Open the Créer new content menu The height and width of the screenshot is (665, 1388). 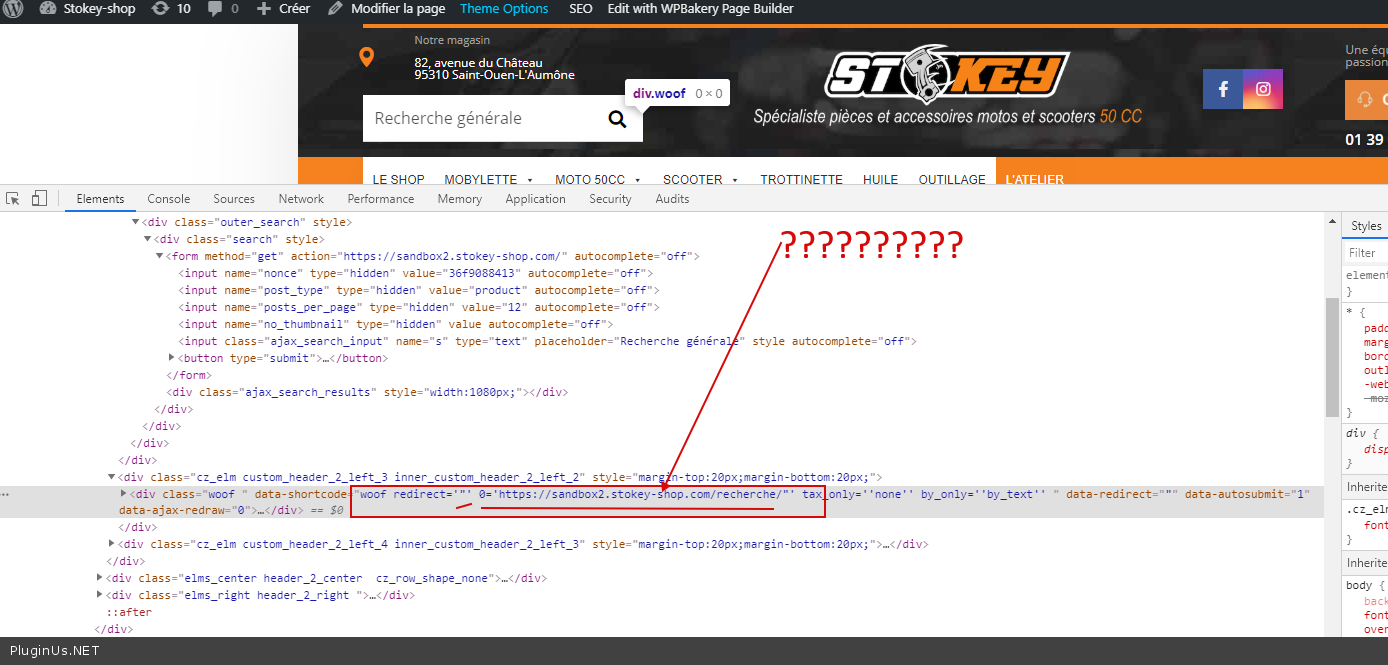point(283,9)
